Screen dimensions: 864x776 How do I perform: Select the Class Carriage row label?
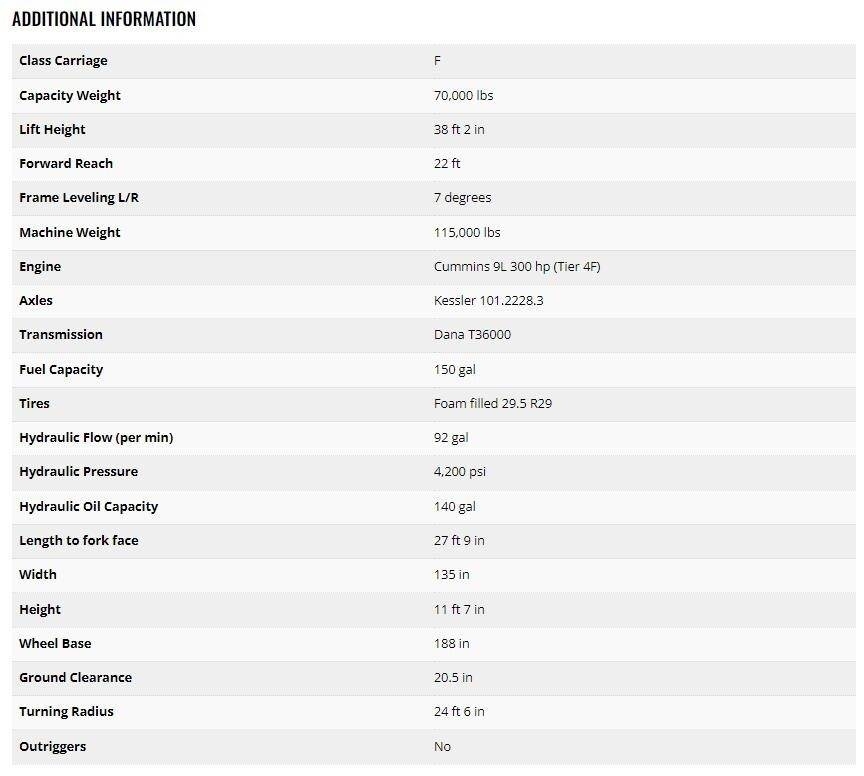(x=63, y=61)
